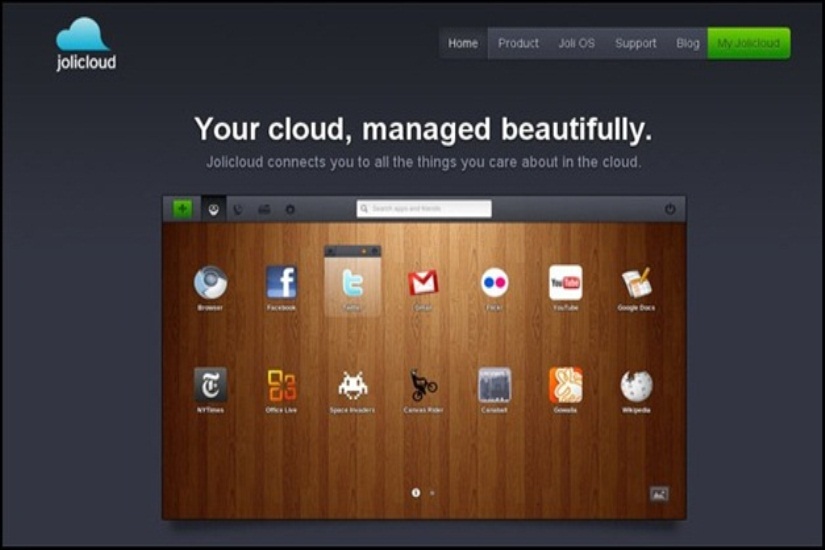825x550 pixels.
Task: Select the highlighted launcher home icon
Action: click(213, 209)
